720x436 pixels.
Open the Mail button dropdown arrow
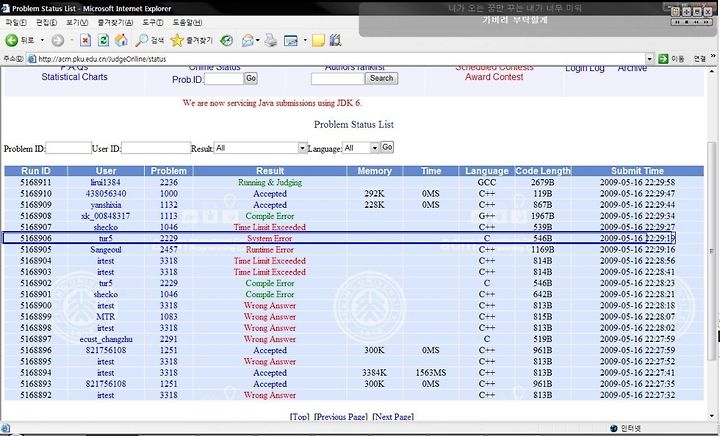click(x=258, y=40)
